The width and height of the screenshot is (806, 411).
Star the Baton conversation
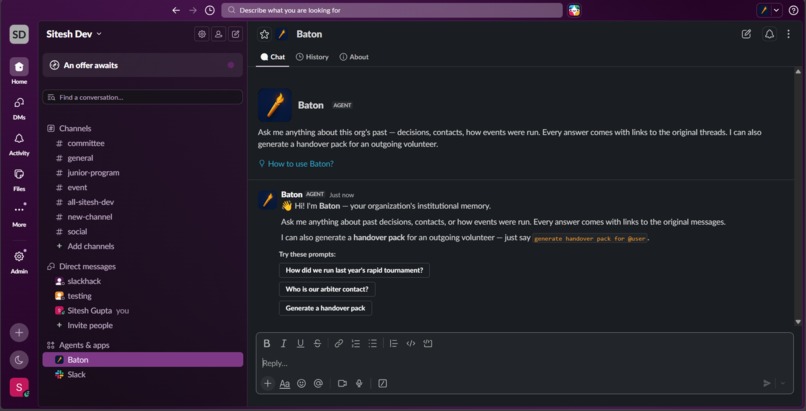click(x=264, y=34)
